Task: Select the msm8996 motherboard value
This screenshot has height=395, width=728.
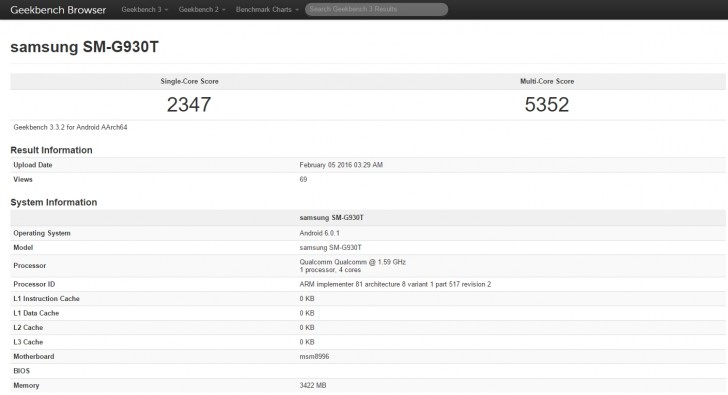Action: (x=314, y=356)
